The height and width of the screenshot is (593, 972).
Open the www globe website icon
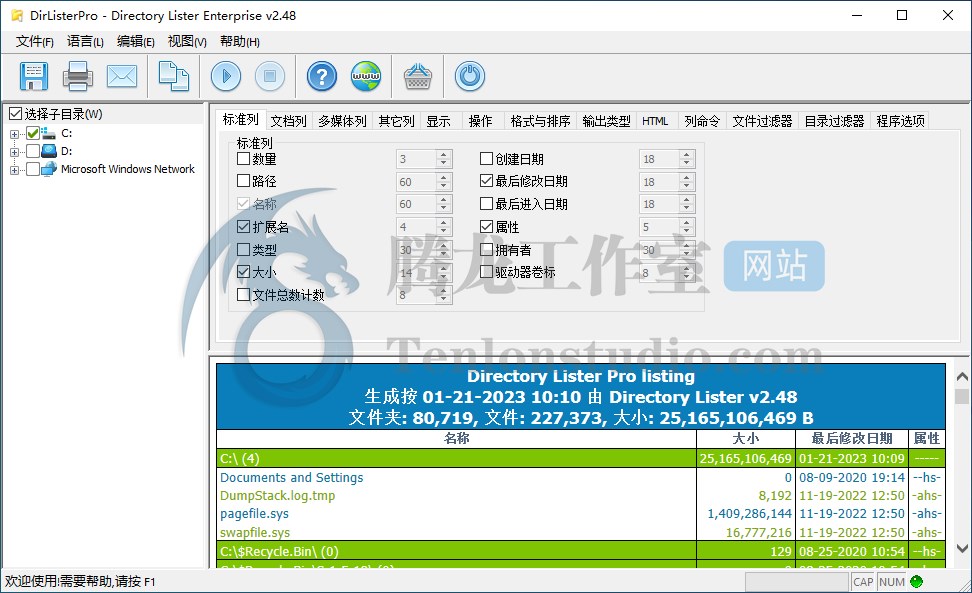[366, 76]
